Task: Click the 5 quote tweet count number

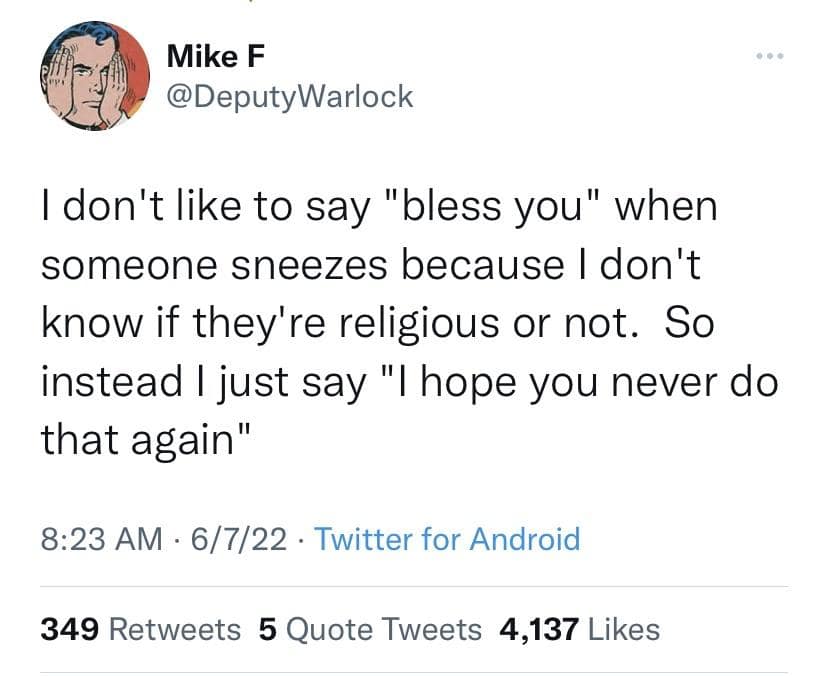Action: click(266, 629)
